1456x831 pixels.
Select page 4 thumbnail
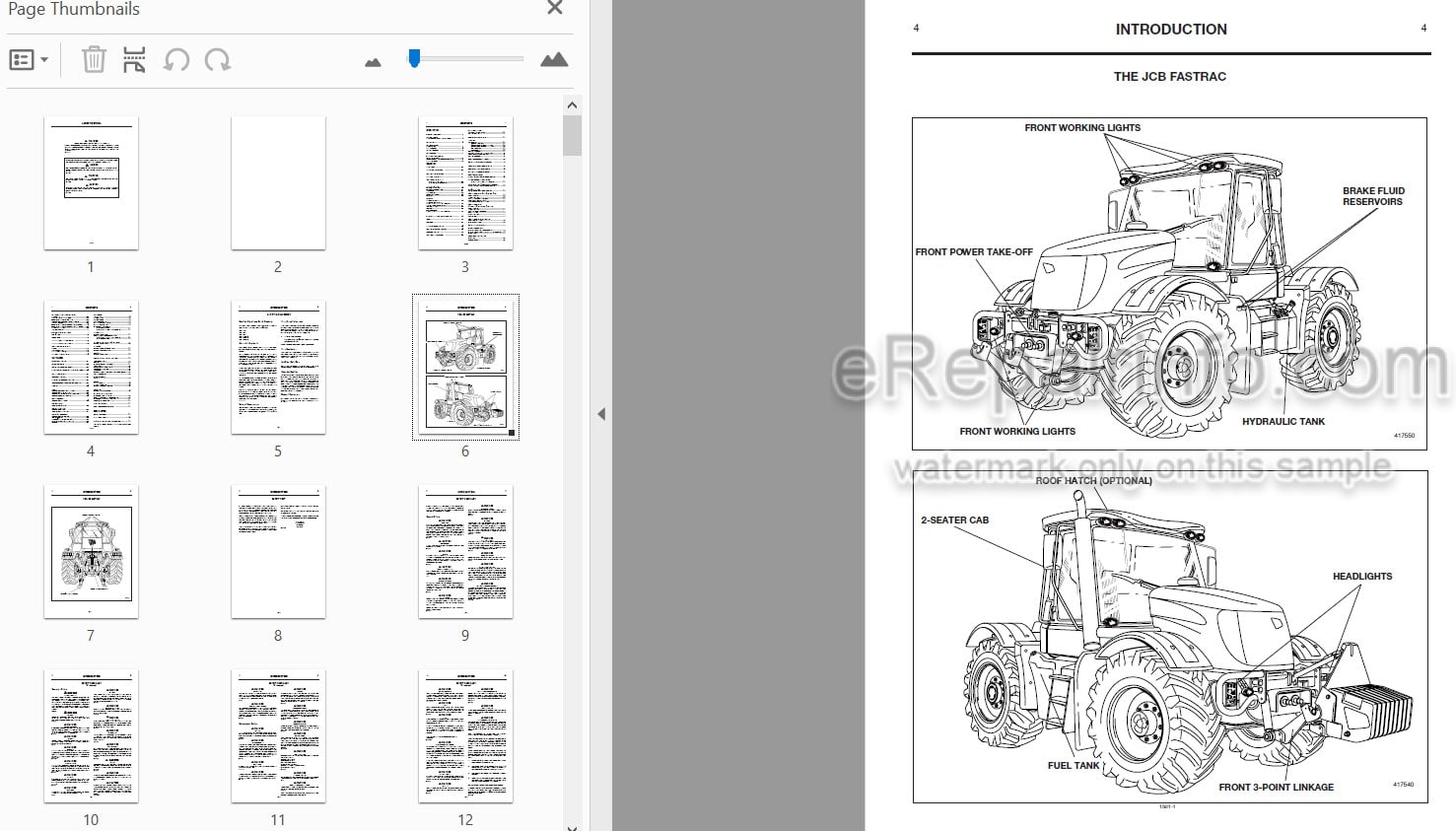(x=91, y=368)
